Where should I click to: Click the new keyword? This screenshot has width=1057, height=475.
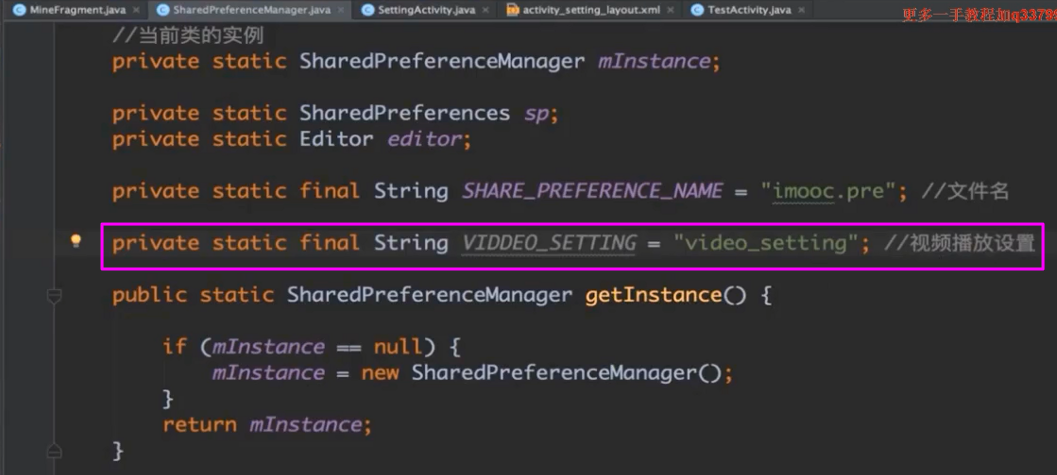380,373
